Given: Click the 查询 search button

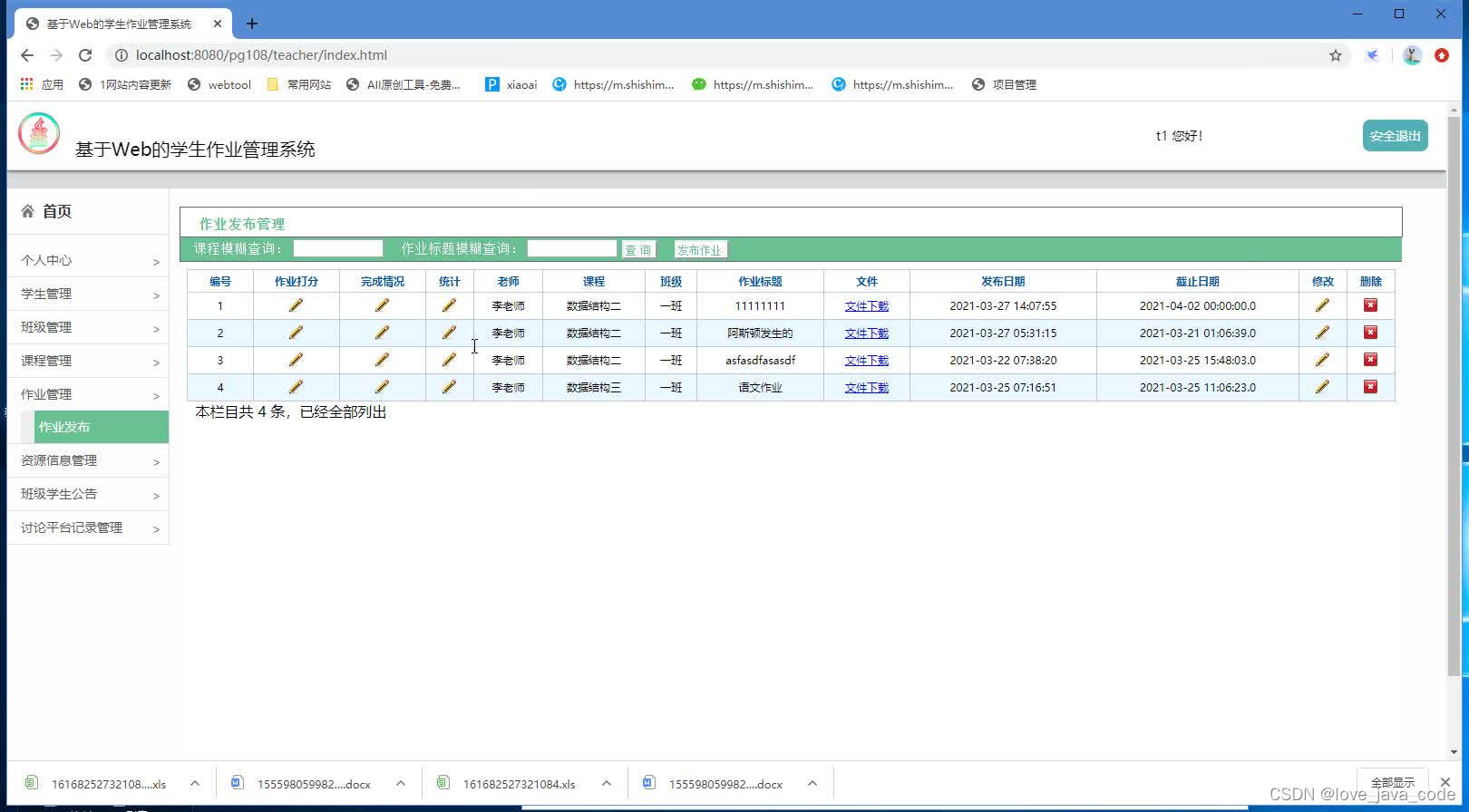Looking at the screenshot, I should [x=638, y=249].
